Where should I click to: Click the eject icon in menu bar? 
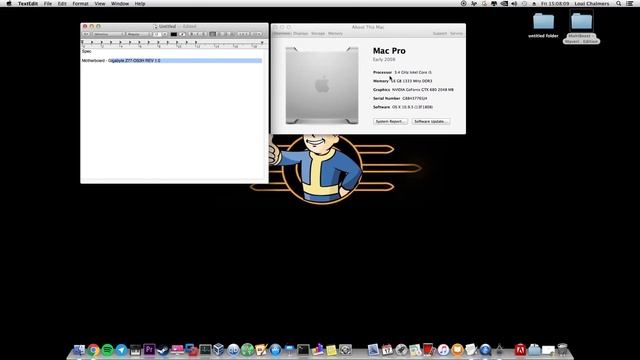point(534,3)
